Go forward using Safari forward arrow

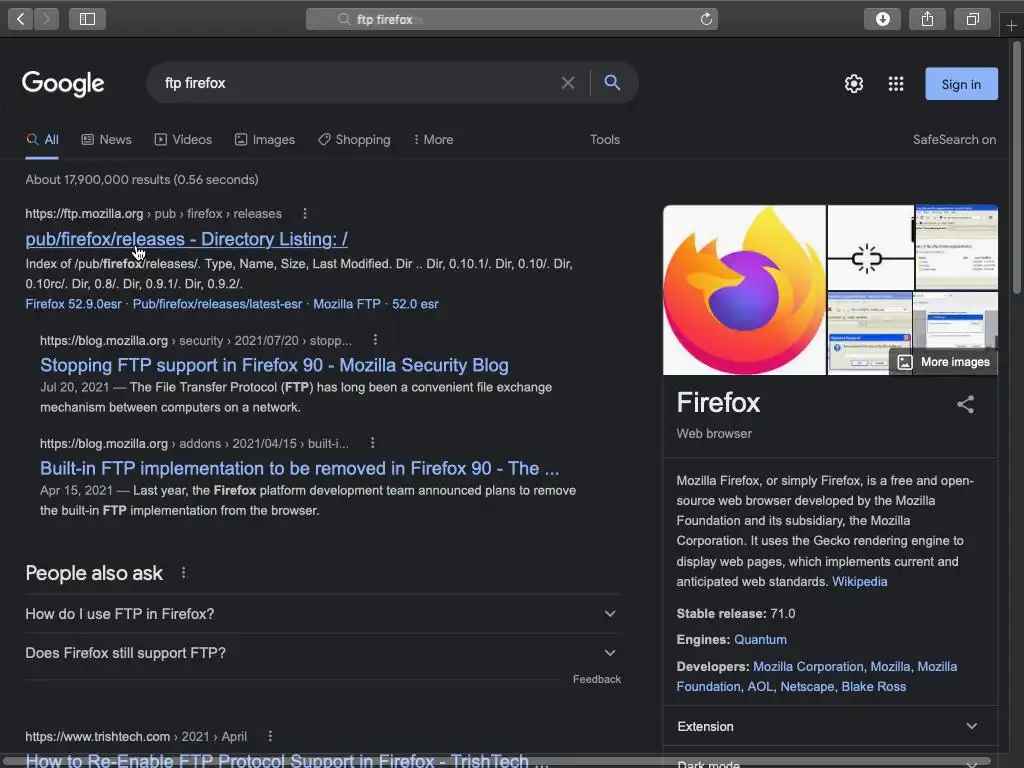(x=46, y=19)
